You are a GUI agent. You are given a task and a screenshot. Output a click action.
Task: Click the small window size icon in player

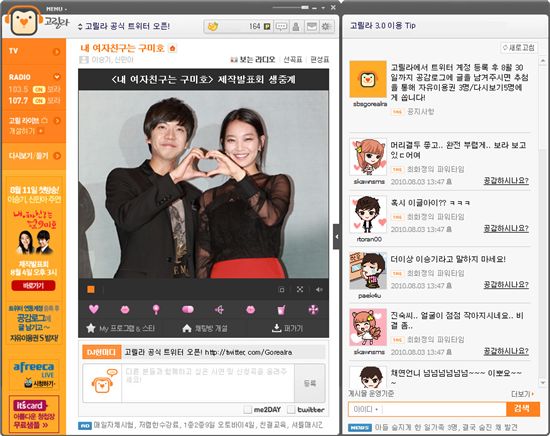(x=281, y=290)
